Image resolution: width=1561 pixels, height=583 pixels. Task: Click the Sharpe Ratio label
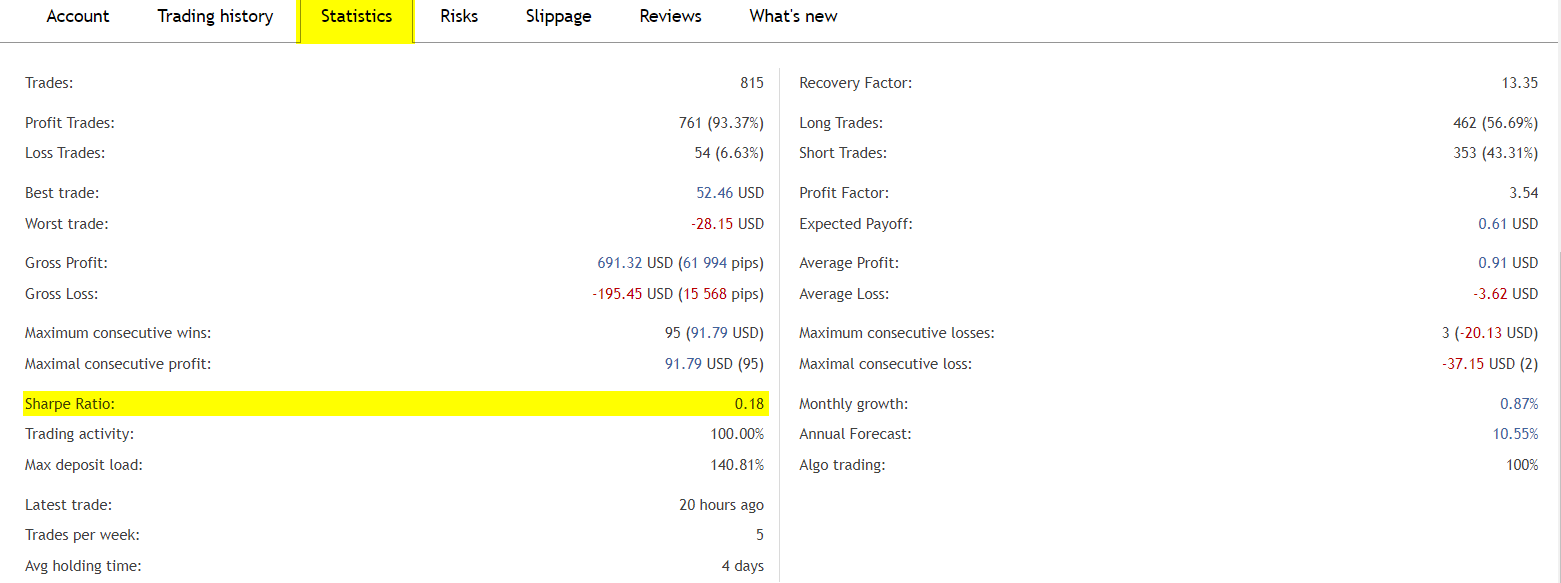pyautogui.click(x=70, y=404)
